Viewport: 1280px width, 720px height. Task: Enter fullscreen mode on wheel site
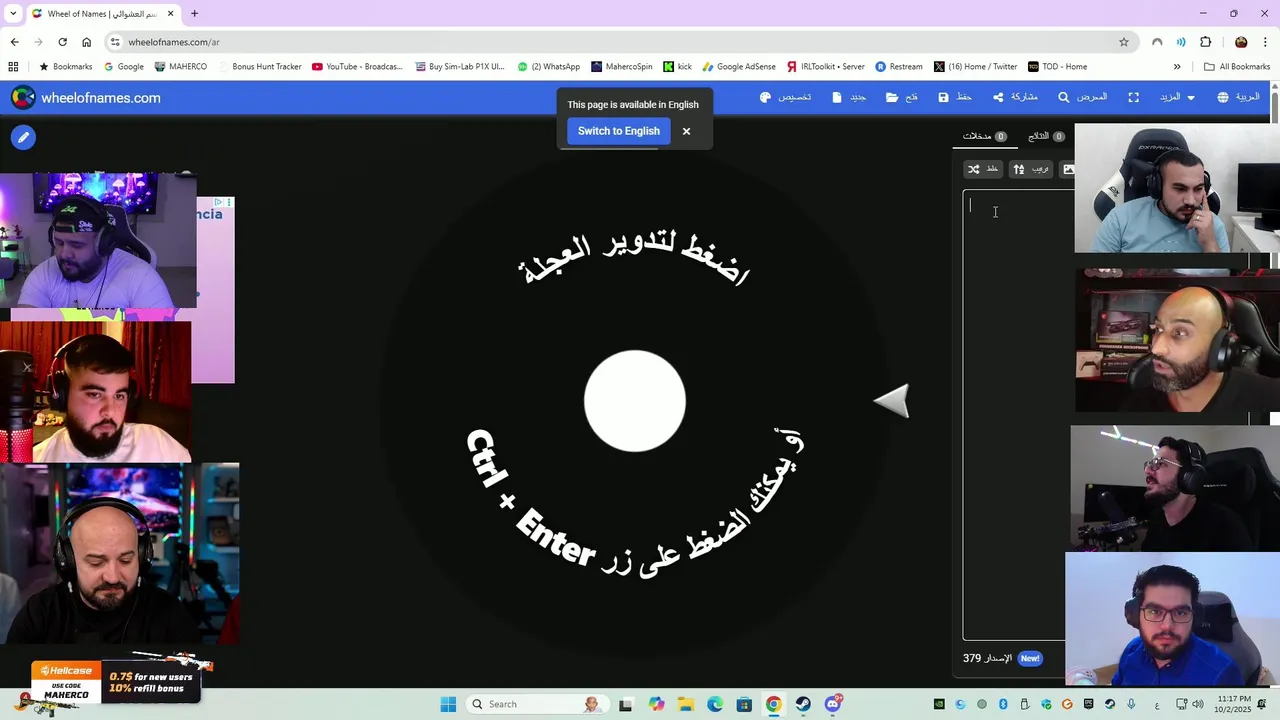1133,97
